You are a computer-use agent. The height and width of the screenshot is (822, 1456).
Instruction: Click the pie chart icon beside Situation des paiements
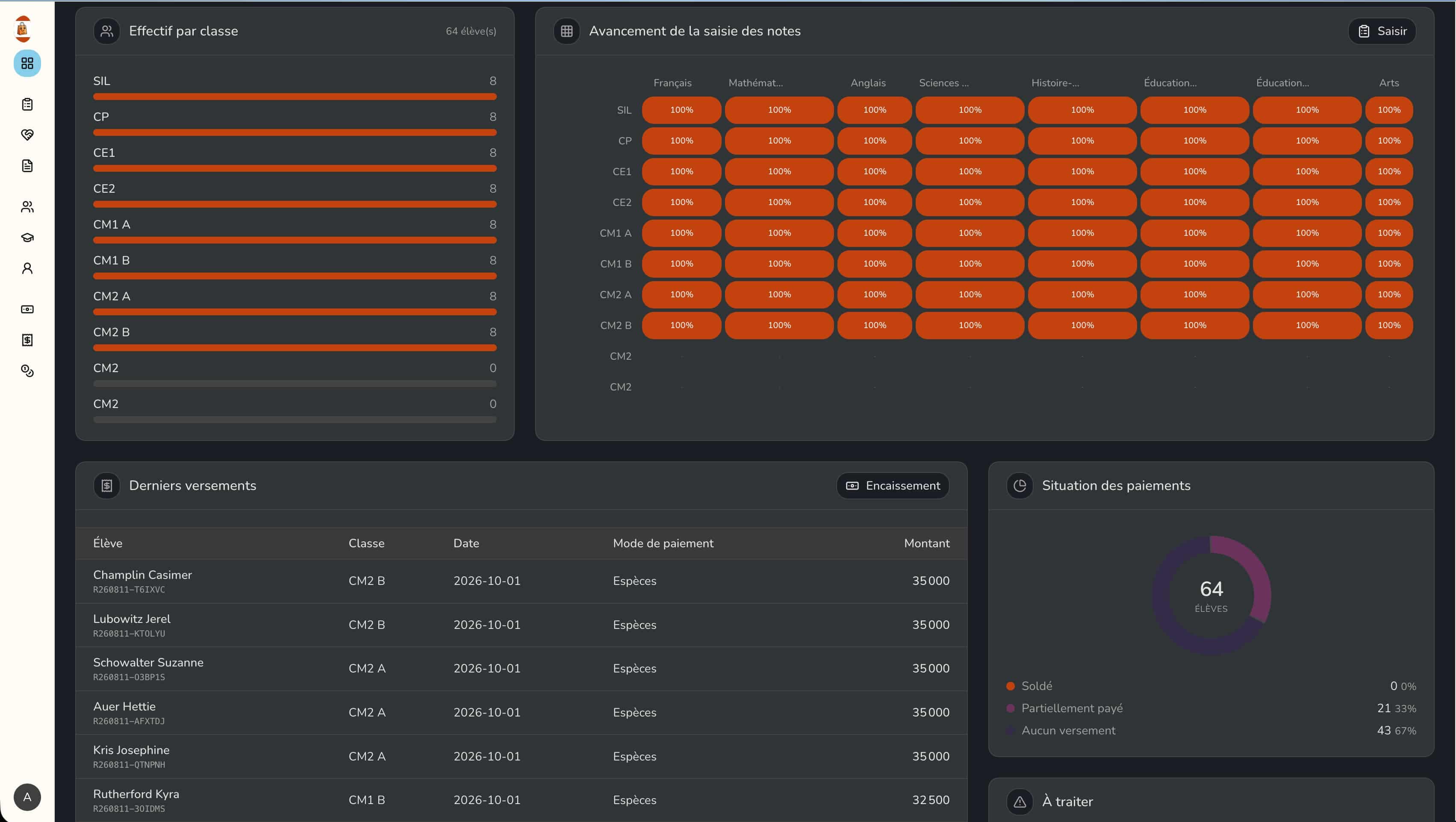click(x=1020, y=485)
